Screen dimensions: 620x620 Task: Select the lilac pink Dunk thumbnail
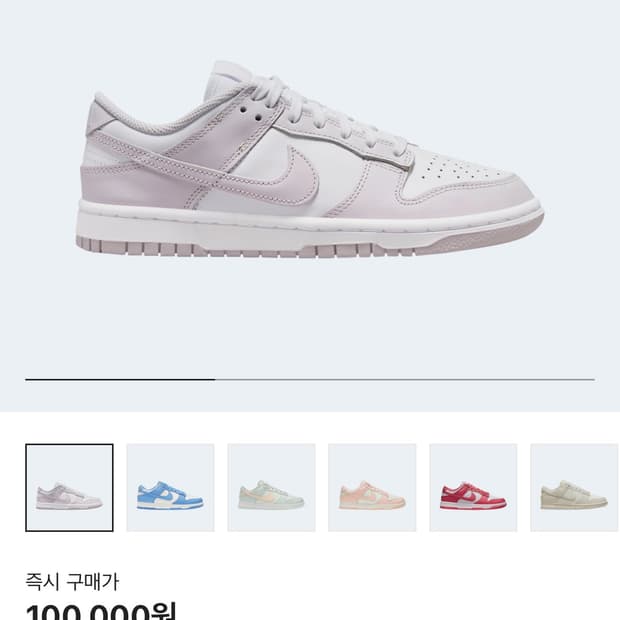coord(69,488)
